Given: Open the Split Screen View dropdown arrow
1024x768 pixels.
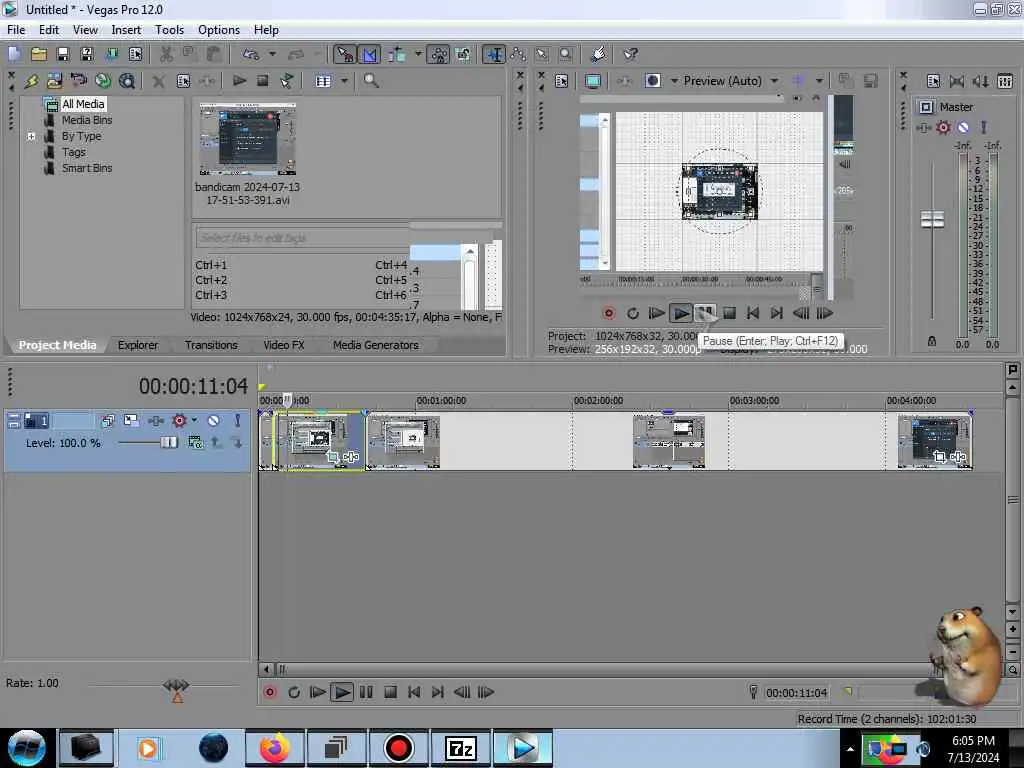Looking at the screenshot, I should (x=674, y=81).
